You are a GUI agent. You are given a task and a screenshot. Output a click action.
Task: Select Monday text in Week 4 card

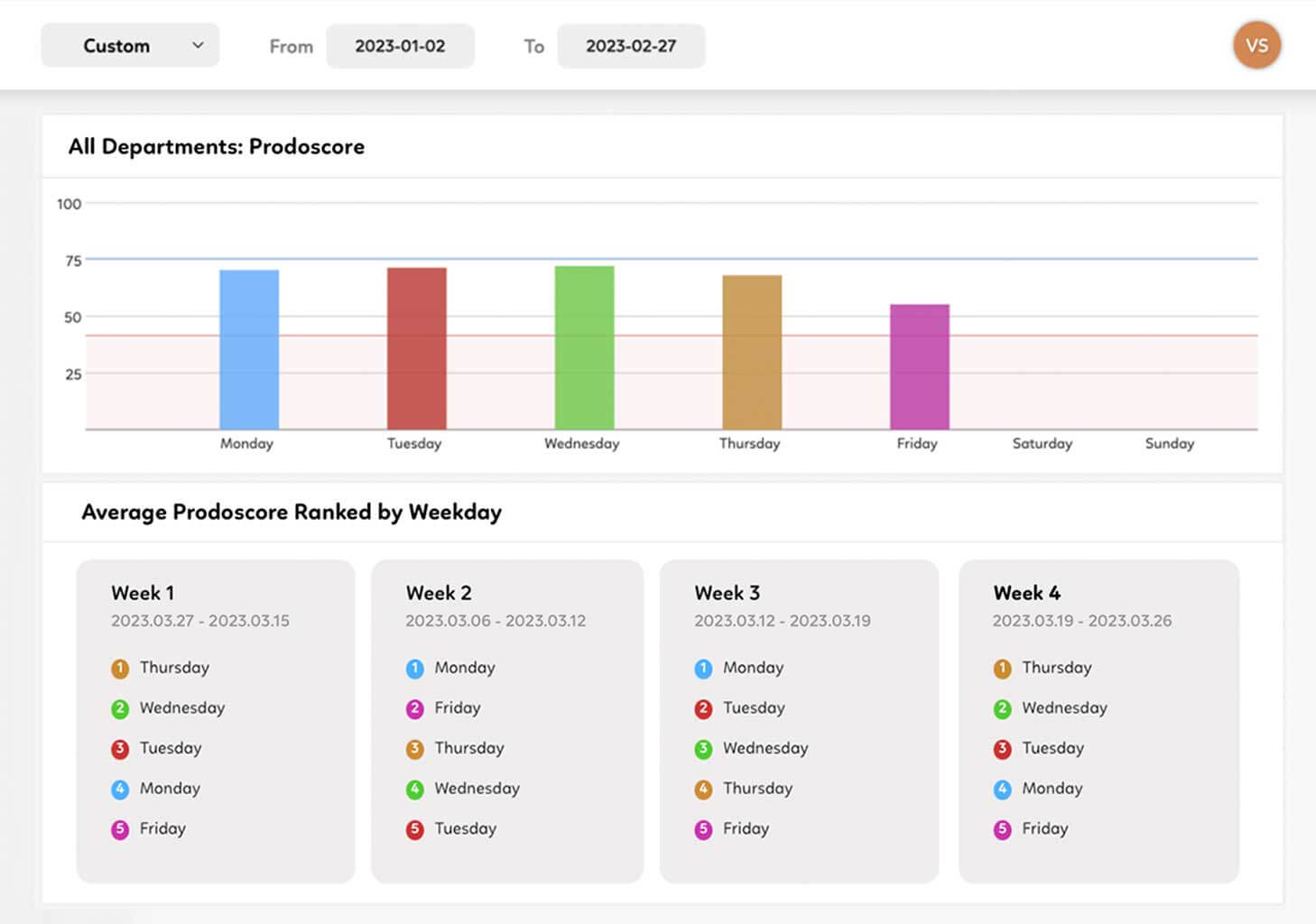(x=1052, y=789)
